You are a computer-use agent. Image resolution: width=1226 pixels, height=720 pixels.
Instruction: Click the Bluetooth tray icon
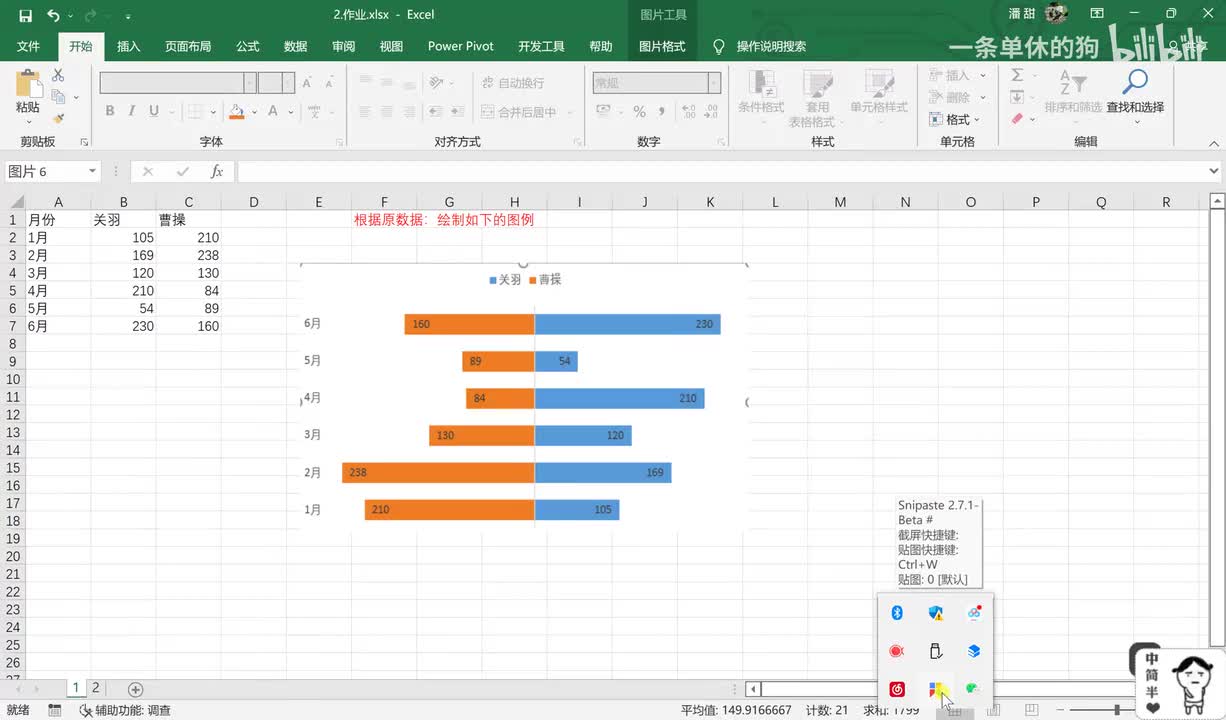(897, 613)
